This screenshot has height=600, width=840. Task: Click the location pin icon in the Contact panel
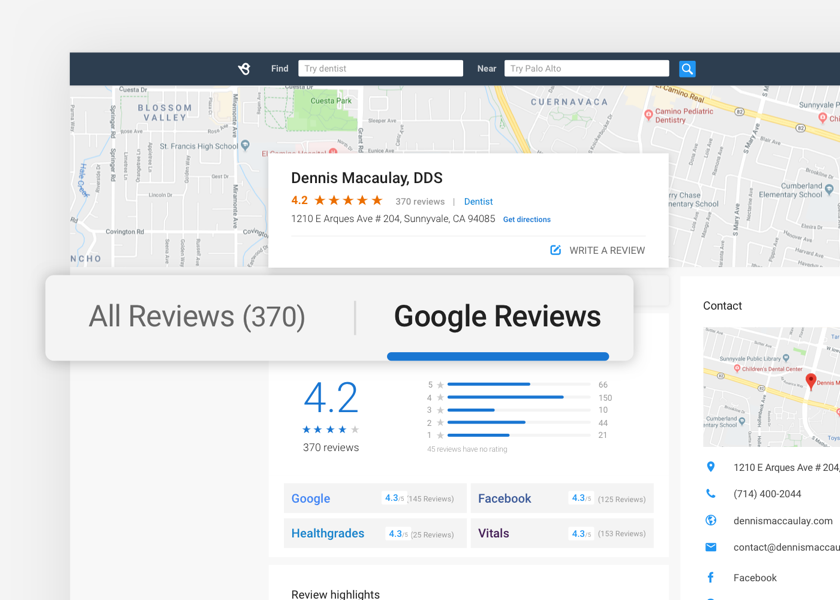pyautogui.click(x=712, y=467)
